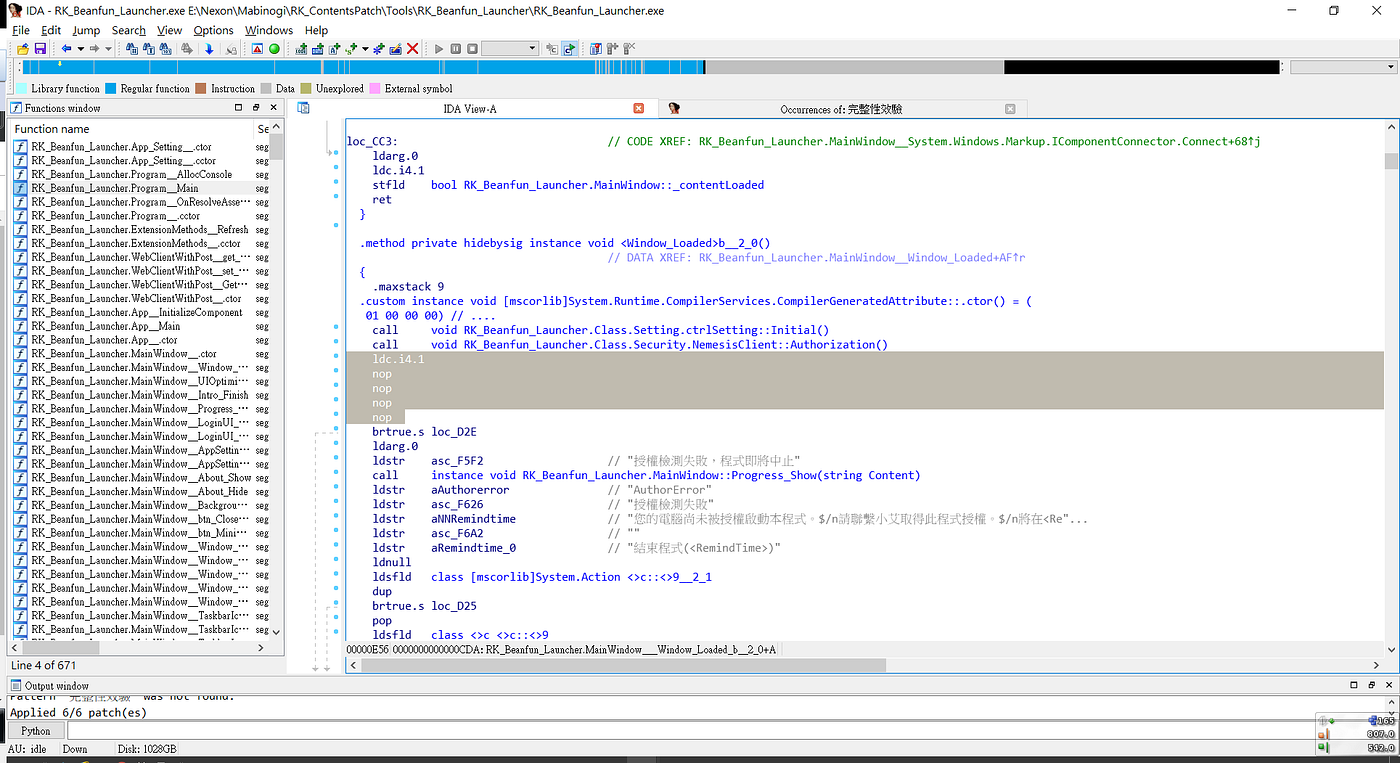Screen dimensions: 1400x763
Task: Activate the Python button in Output window
Action: 36,731
